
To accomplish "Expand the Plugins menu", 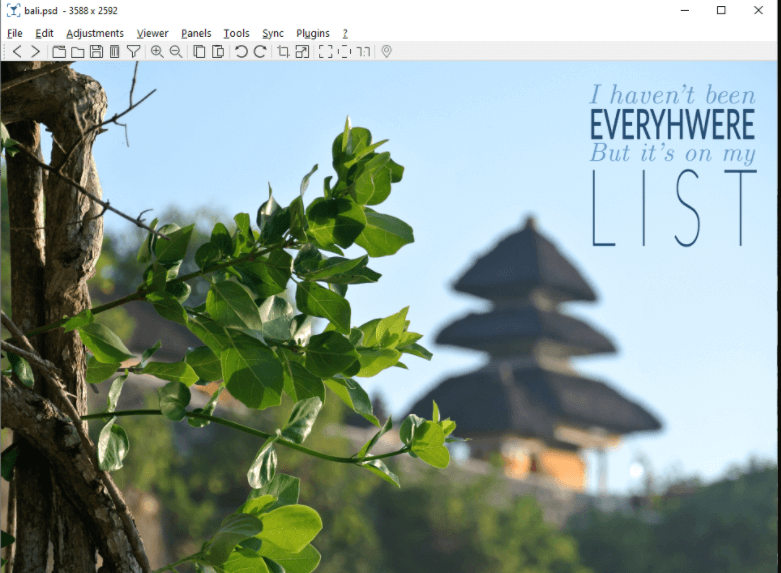I will pos(313,33).
